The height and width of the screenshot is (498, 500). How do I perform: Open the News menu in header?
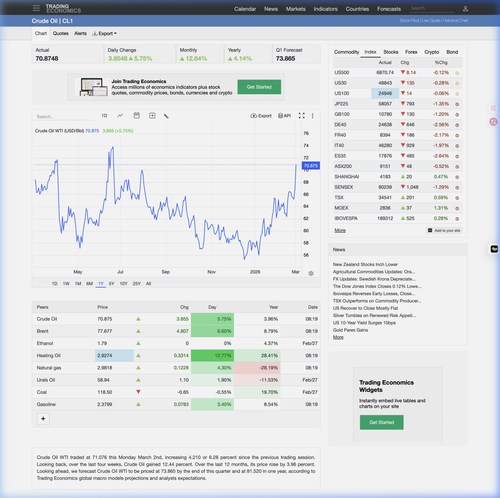(x=271, y=9)
